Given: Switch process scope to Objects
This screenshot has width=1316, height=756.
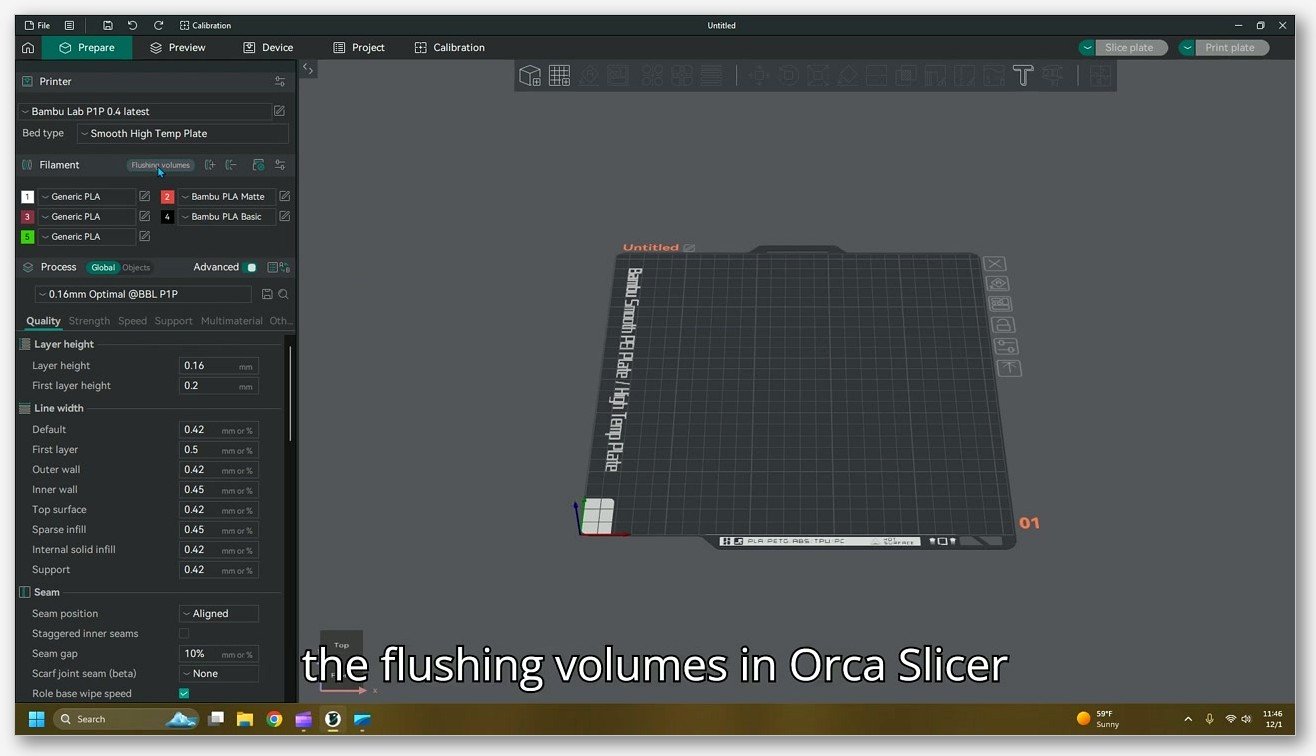Looking at the screenshot, I should pos(136,267).
